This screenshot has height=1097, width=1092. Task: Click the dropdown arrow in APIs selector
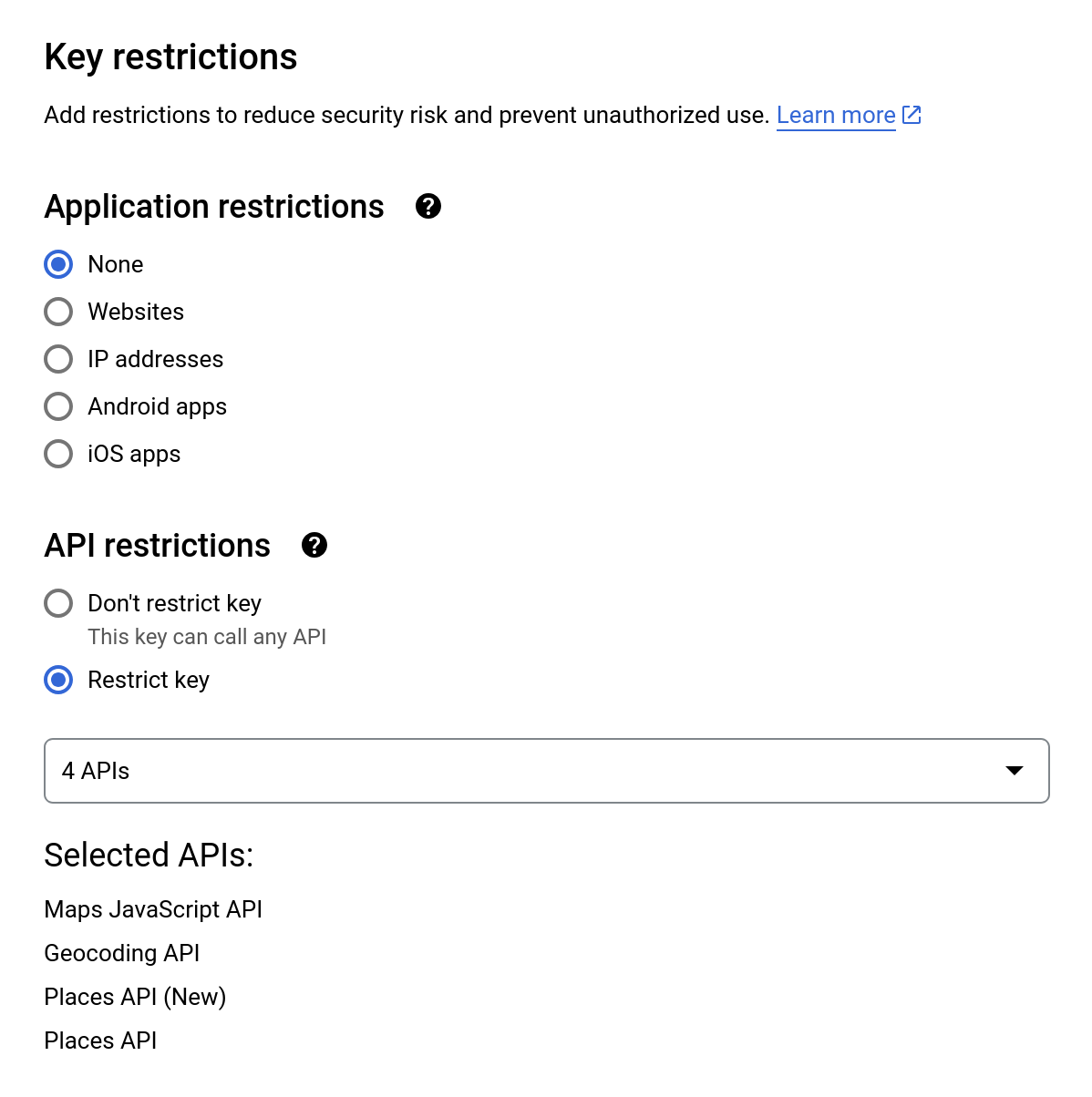(1015, 771)
